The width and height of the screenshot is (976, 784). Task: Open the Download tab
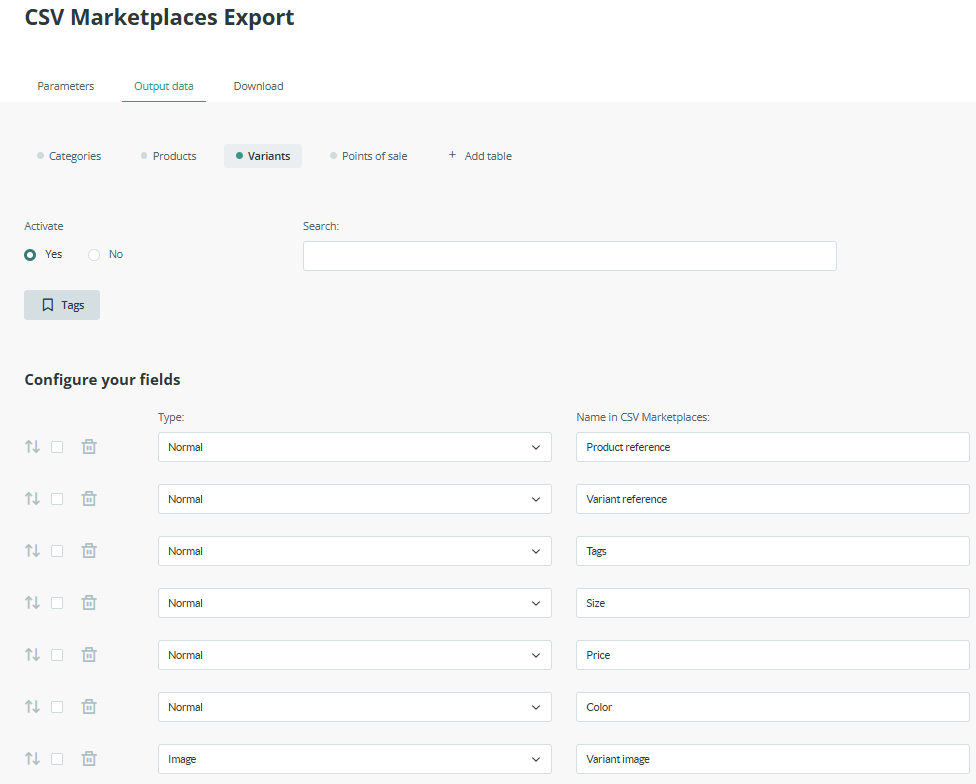point(258,86)
